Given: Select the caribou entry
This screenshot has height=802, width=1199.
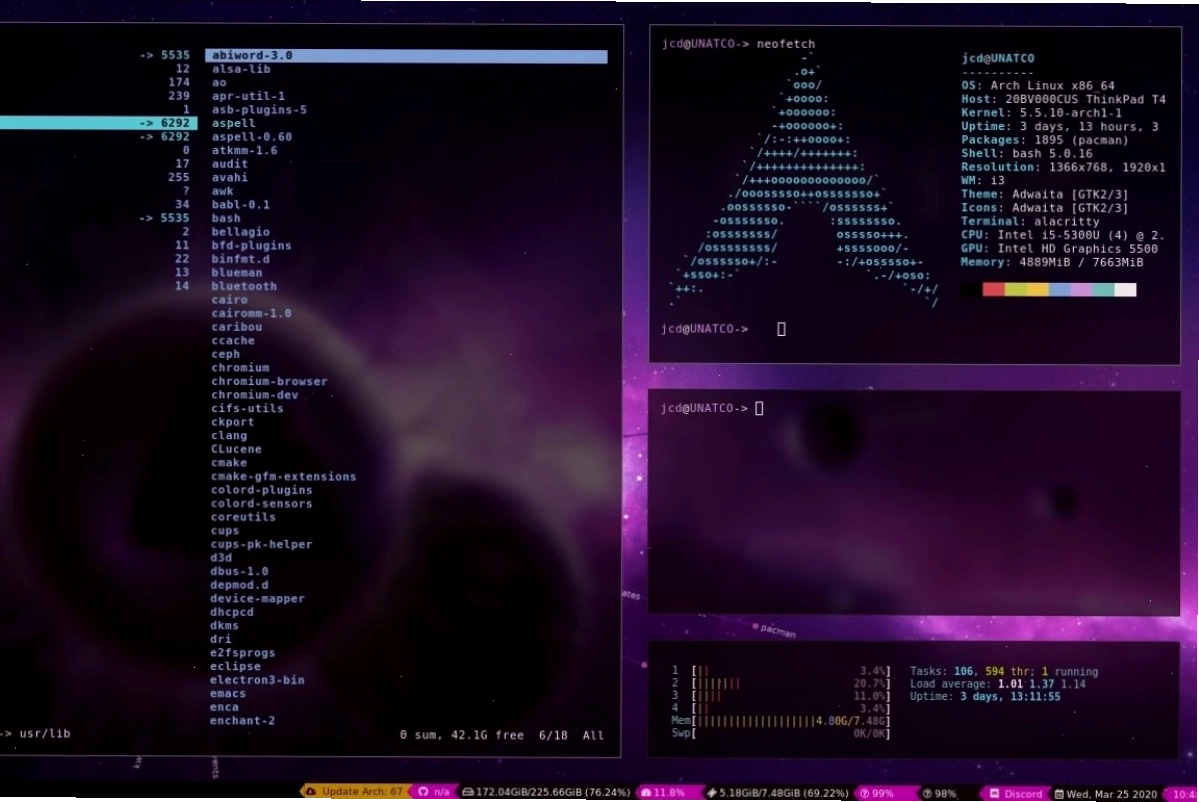Looking at the screenshot, I should (237, 326).
